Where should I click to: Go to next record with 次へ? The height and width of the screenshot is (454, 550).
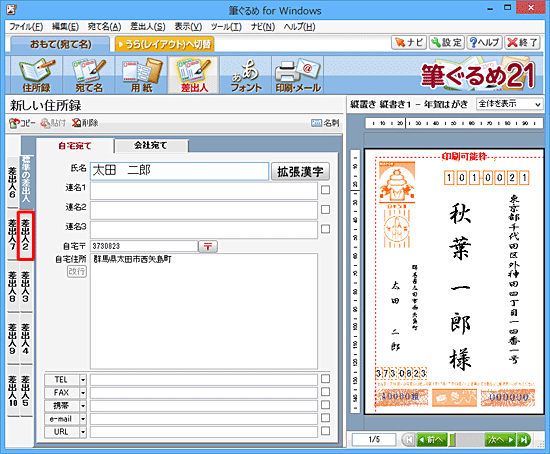[x=501, y=439]
